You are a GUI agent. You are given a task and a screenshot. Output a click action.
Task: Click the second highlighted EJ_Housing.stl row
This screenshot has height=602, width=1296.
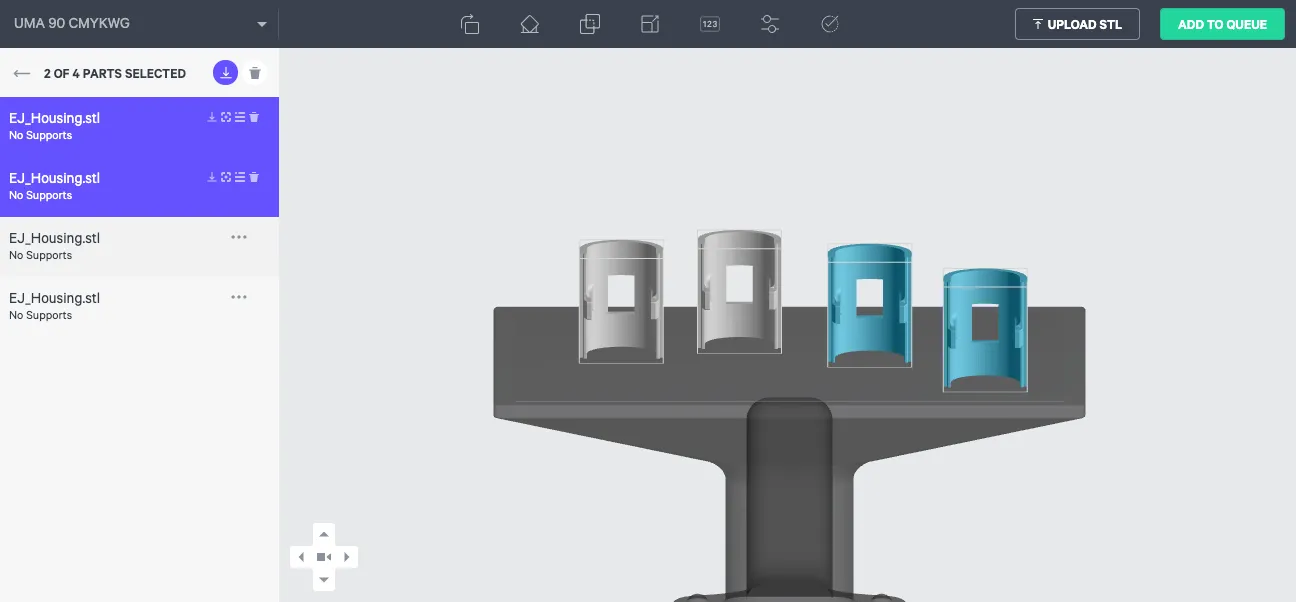click(x=139, y=187)
